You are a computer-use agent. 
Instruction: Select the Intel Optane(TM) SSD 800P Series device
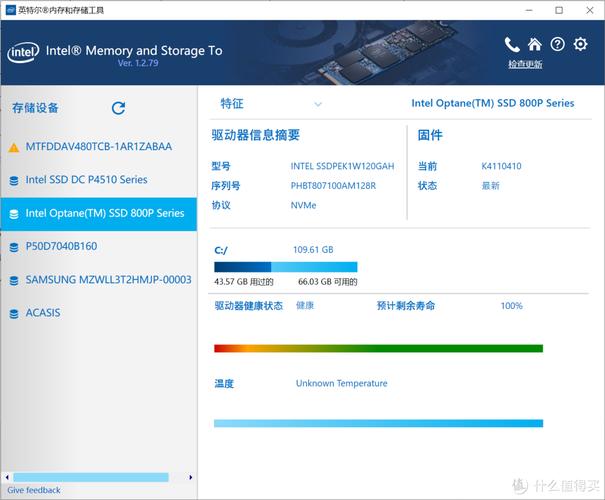point(99,214)
